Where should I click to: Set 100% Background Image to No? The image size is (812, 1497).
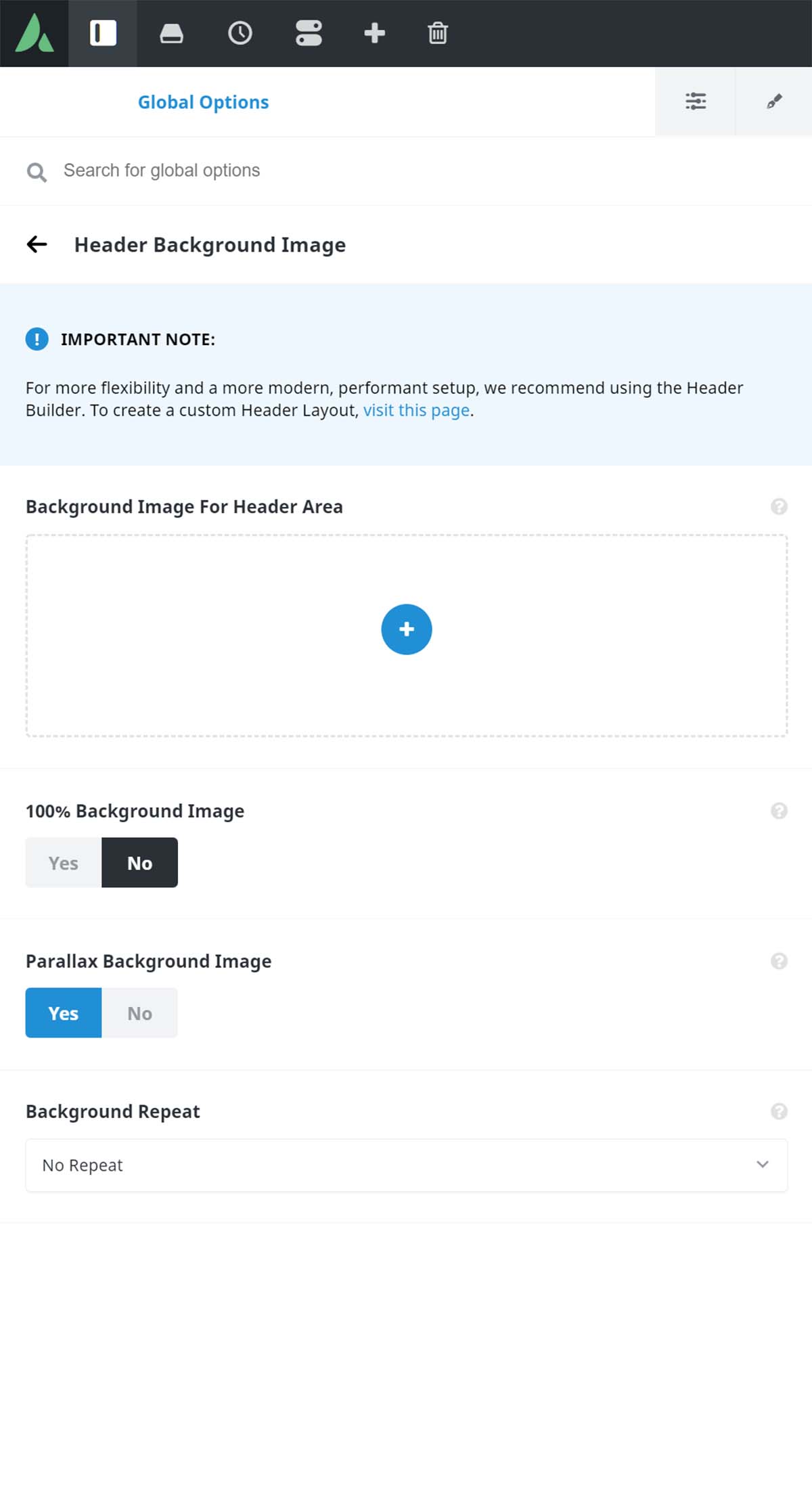click(140, 863)
